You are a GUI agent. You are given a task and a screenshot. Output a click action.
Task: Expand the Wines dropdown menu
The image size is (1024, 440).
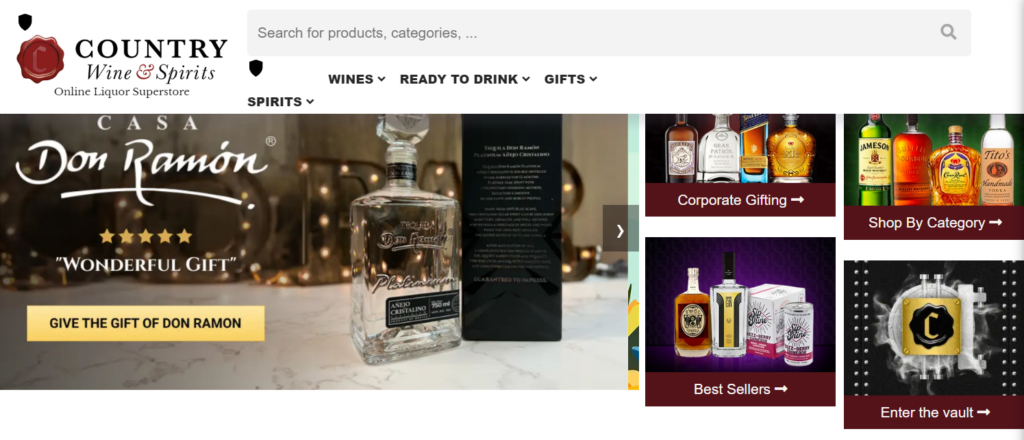click(357, 79)
